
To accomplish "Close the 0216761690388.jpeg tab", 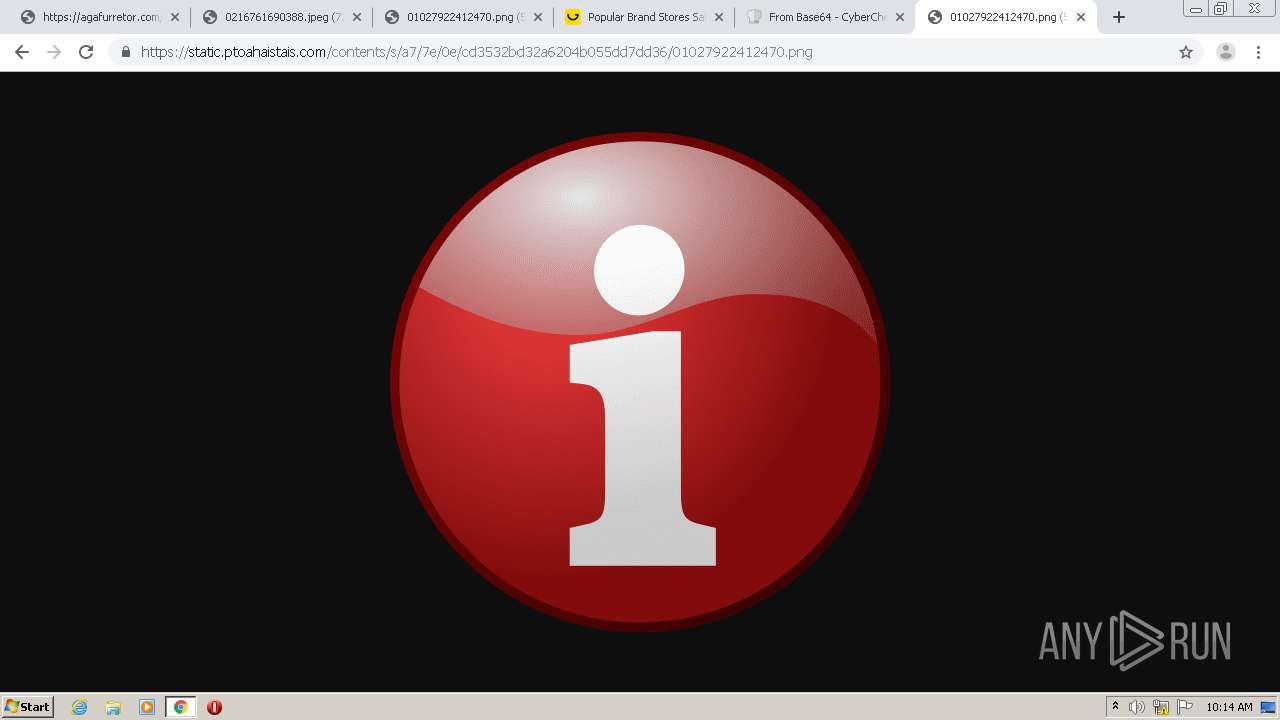I will [x=356, y=17].
